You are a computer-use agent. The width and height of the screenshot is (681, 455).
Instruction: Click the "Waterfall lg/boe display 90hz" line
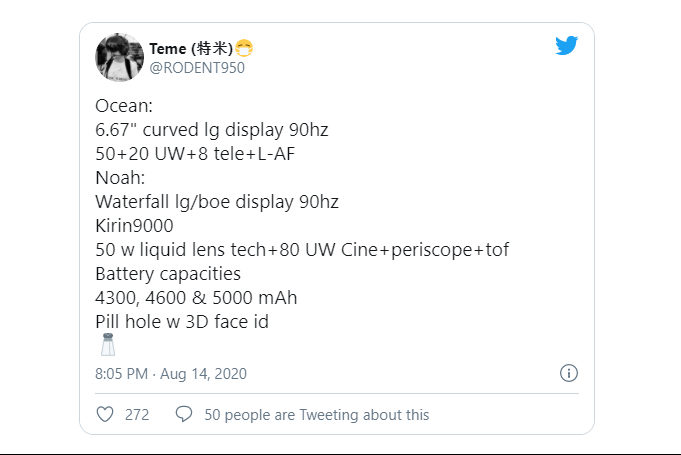click(x=217, y=202)
